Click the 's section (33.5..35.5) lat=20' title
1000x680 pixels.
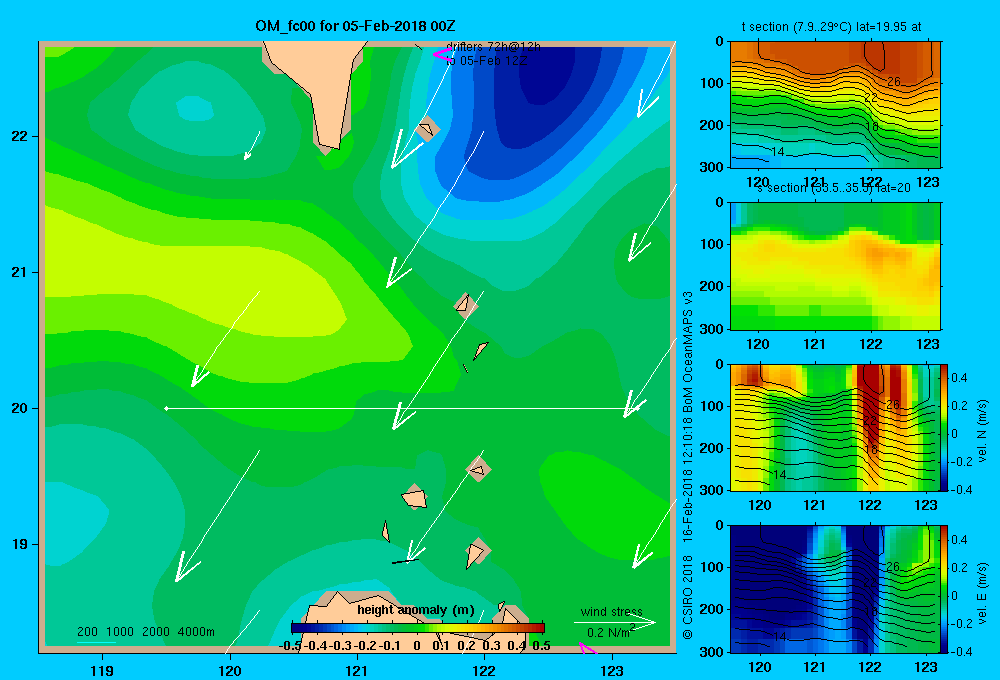[x=833, y=188]
